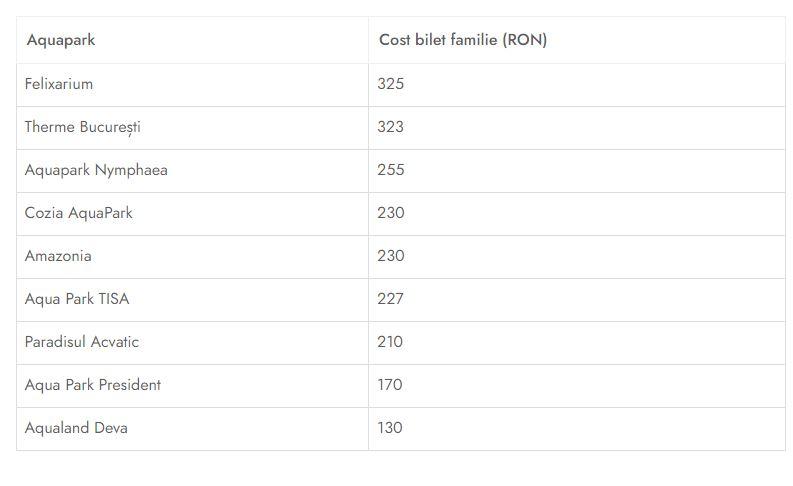The width and height of the screenshot is (793, 486).
Task: Click the Cost bilet familie (RON) header
Action: [463, 41]
